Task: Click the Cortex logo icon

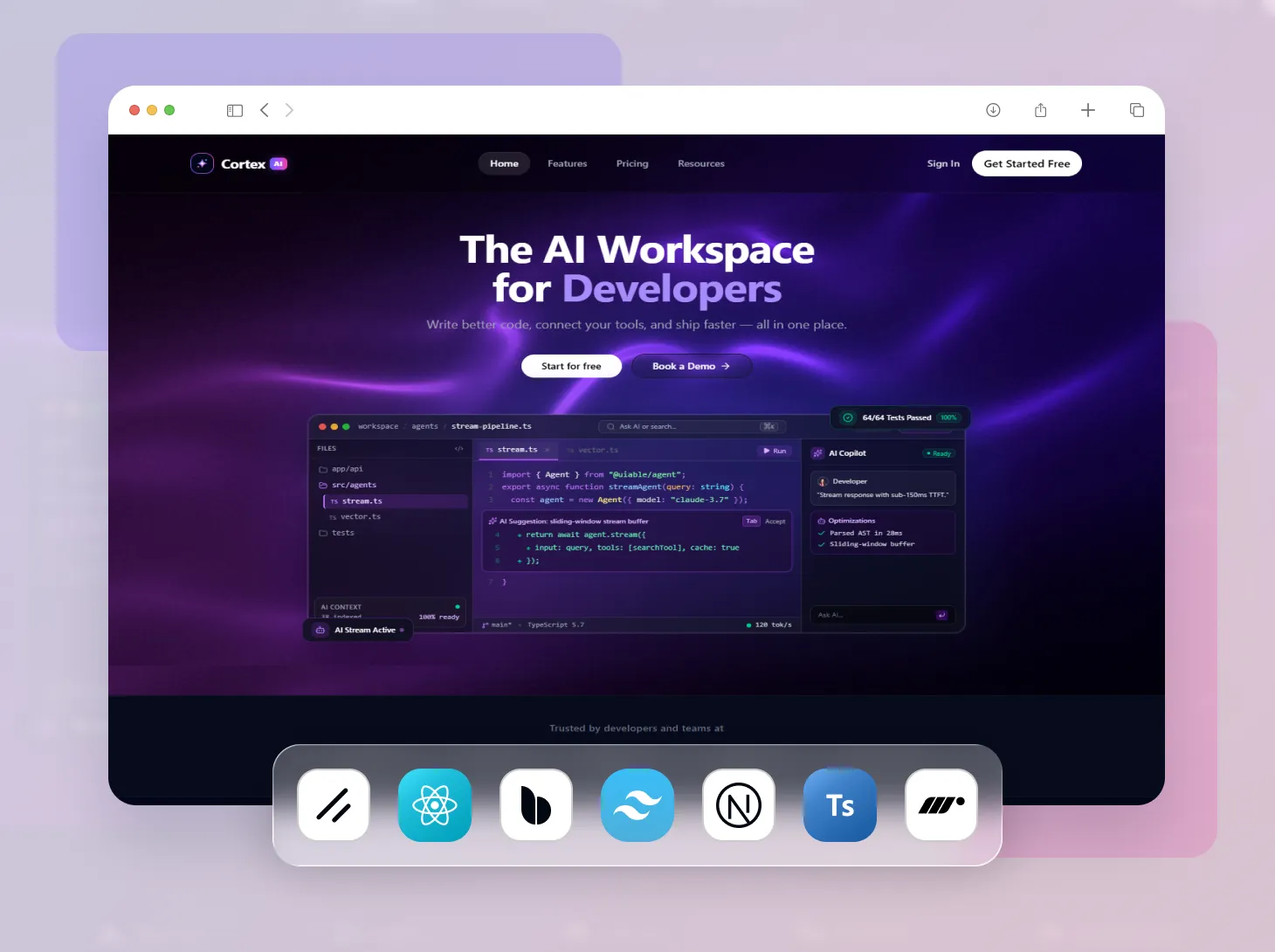Action: pos(202,163)
